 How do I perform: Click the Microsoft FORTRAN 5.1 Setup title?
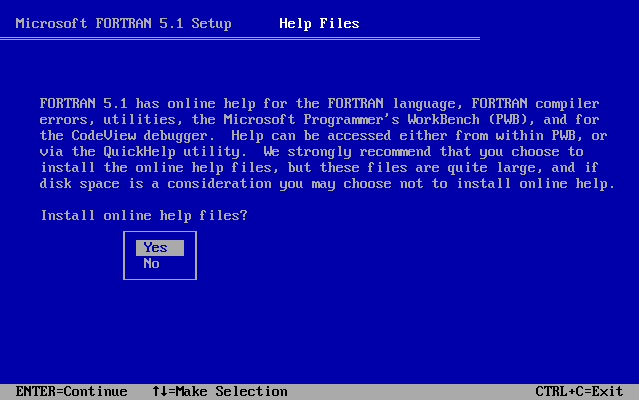pyautogui.click(x=123, y=24)
